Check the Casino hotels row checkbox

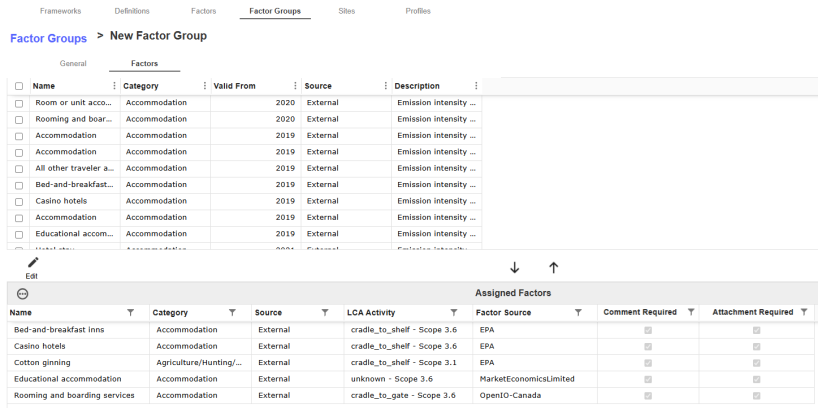[19, 201]
